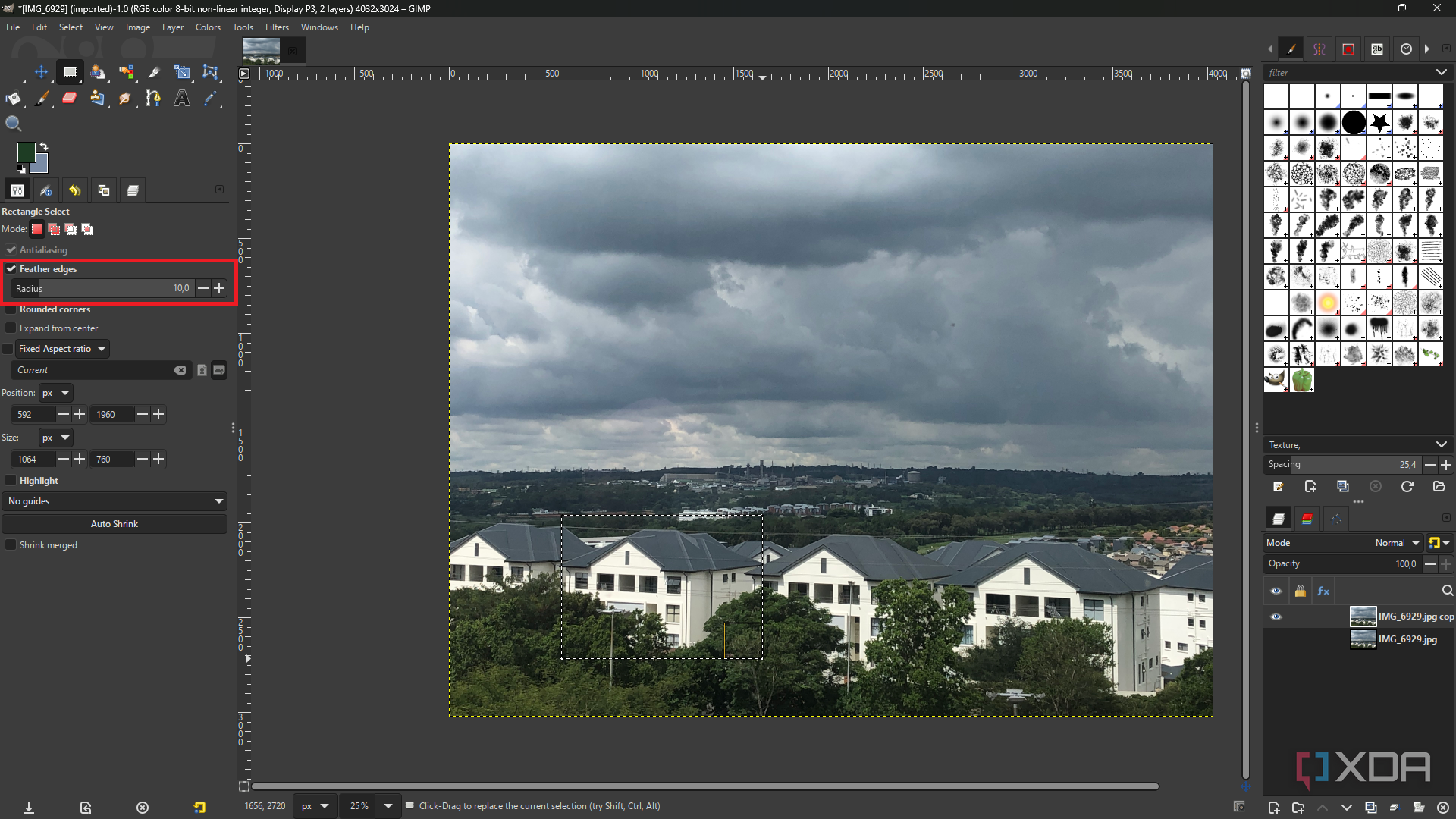Switch to the Channels tab

(x=1307, y=519)
